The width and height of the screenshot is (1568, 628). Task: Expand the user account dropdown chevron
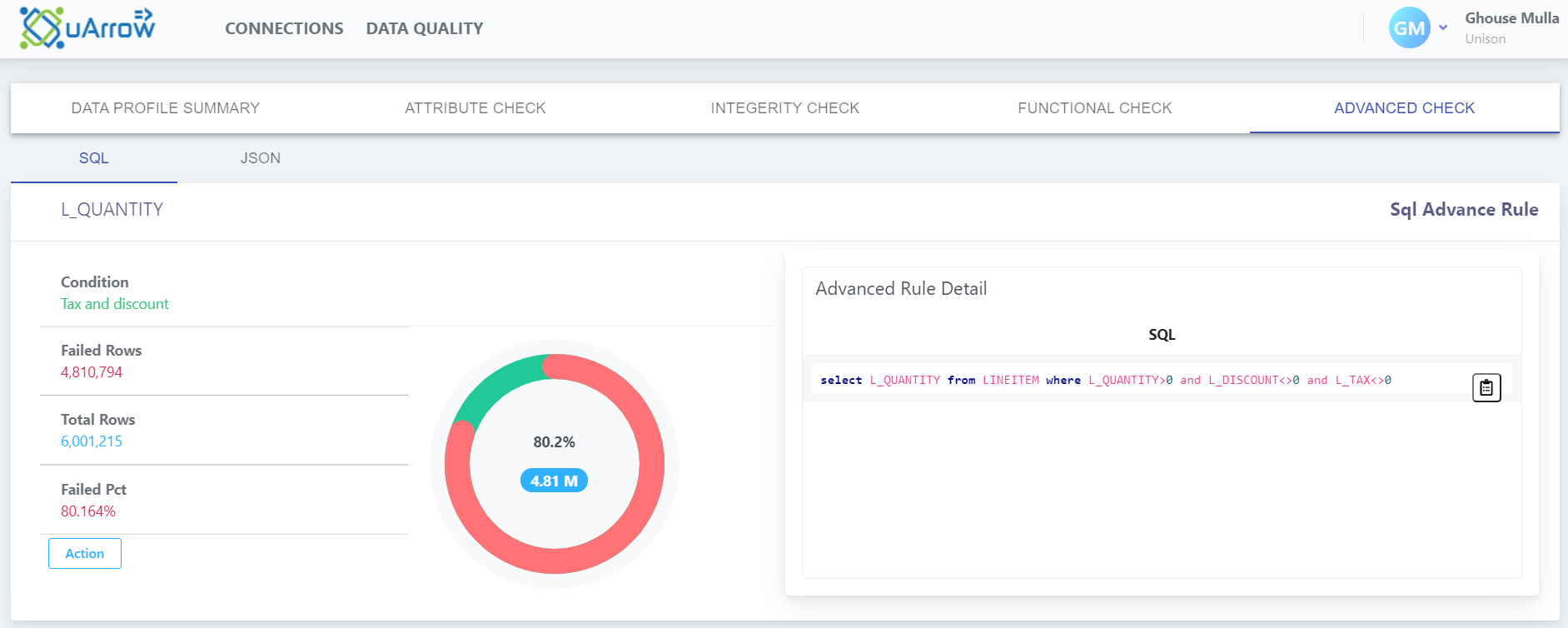click(1443, 27)
